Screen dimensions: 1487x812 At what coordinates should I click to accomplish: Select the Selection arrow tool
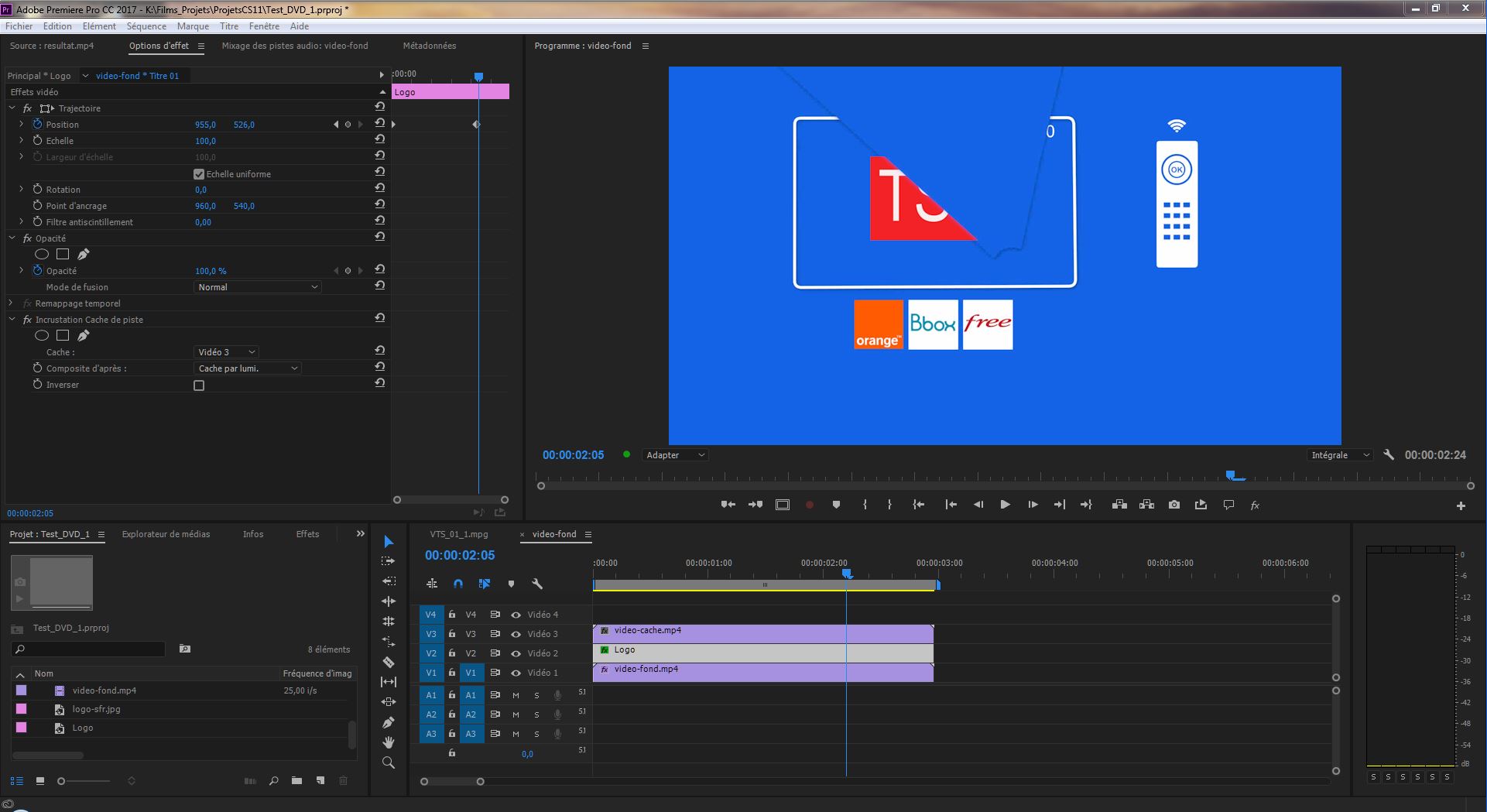[389, 542]
